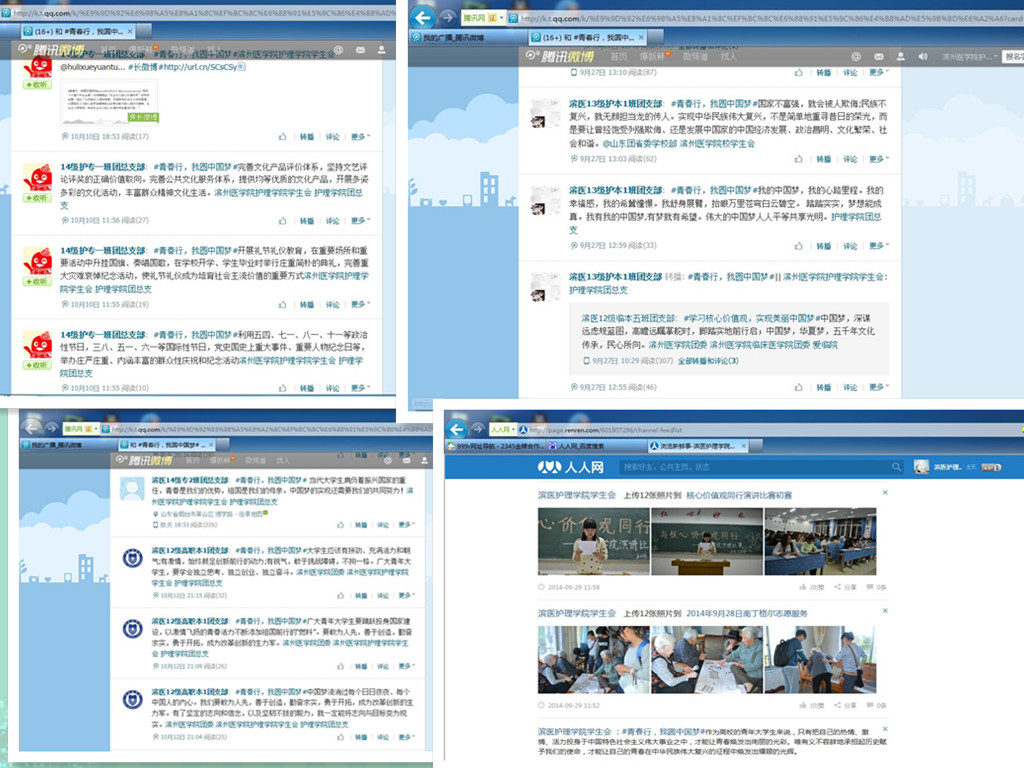Go forward in the bottom-left browser window
The height and width of the screenshot is (768, 1024).
pyautogui.click(x=52, y=428)
